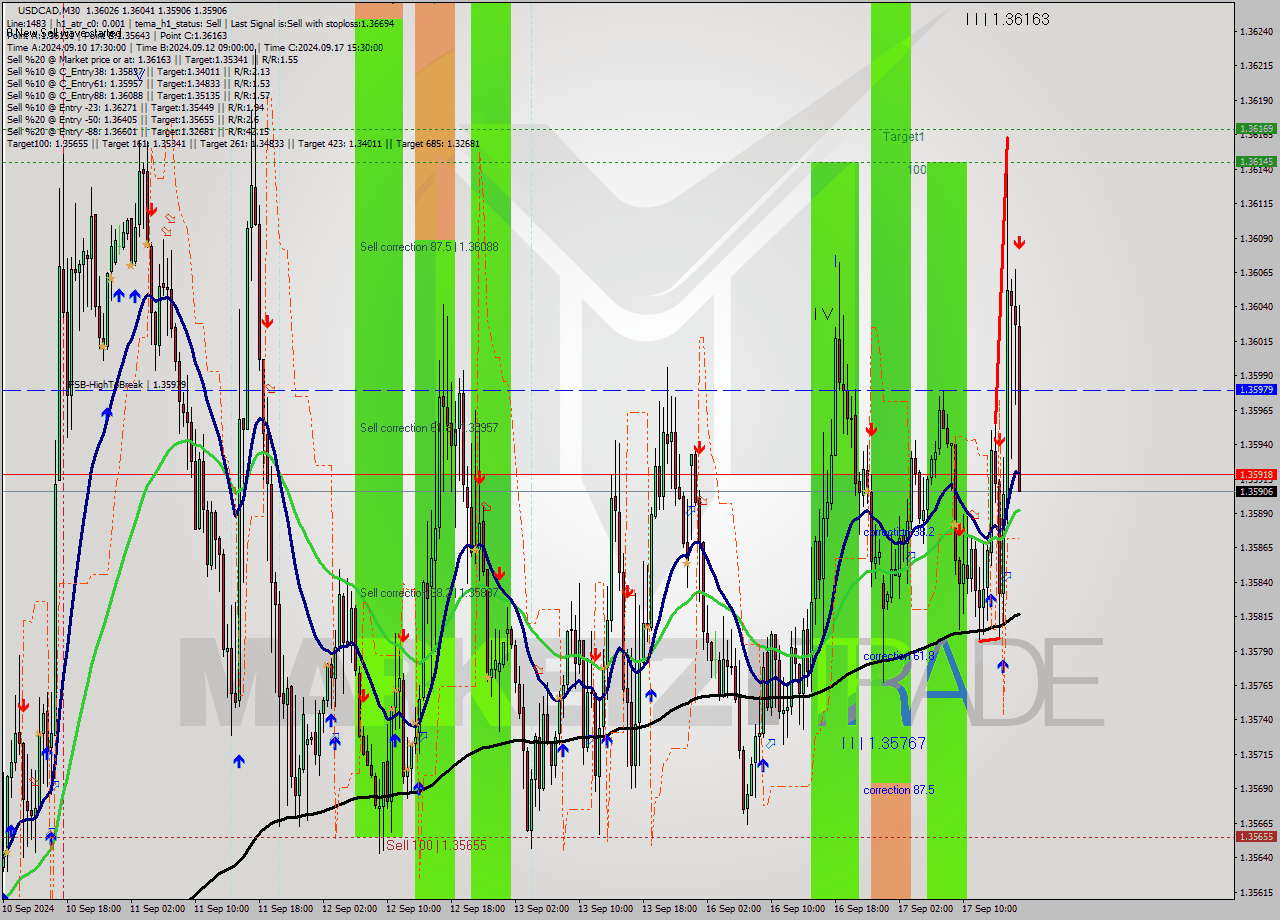This screenshot has height=920, width=1280.
Task: Click the gray 1.35906 current price tag
Action: (x=1255, y=491)
